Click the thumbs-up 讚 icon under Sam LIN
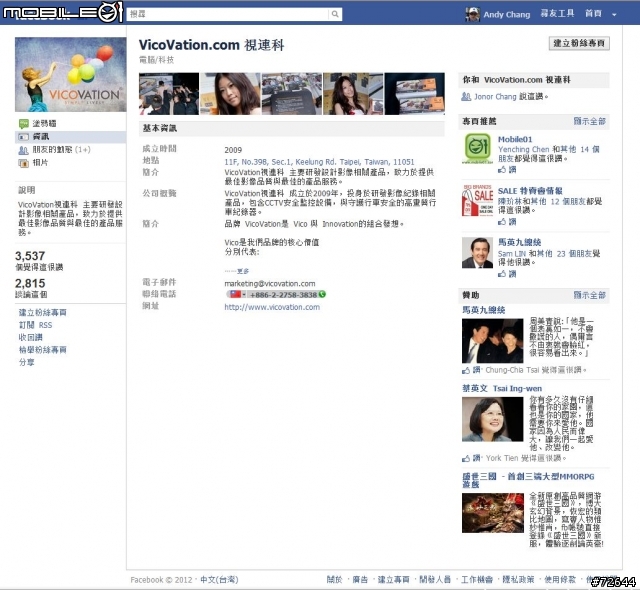 coord(502,274)
